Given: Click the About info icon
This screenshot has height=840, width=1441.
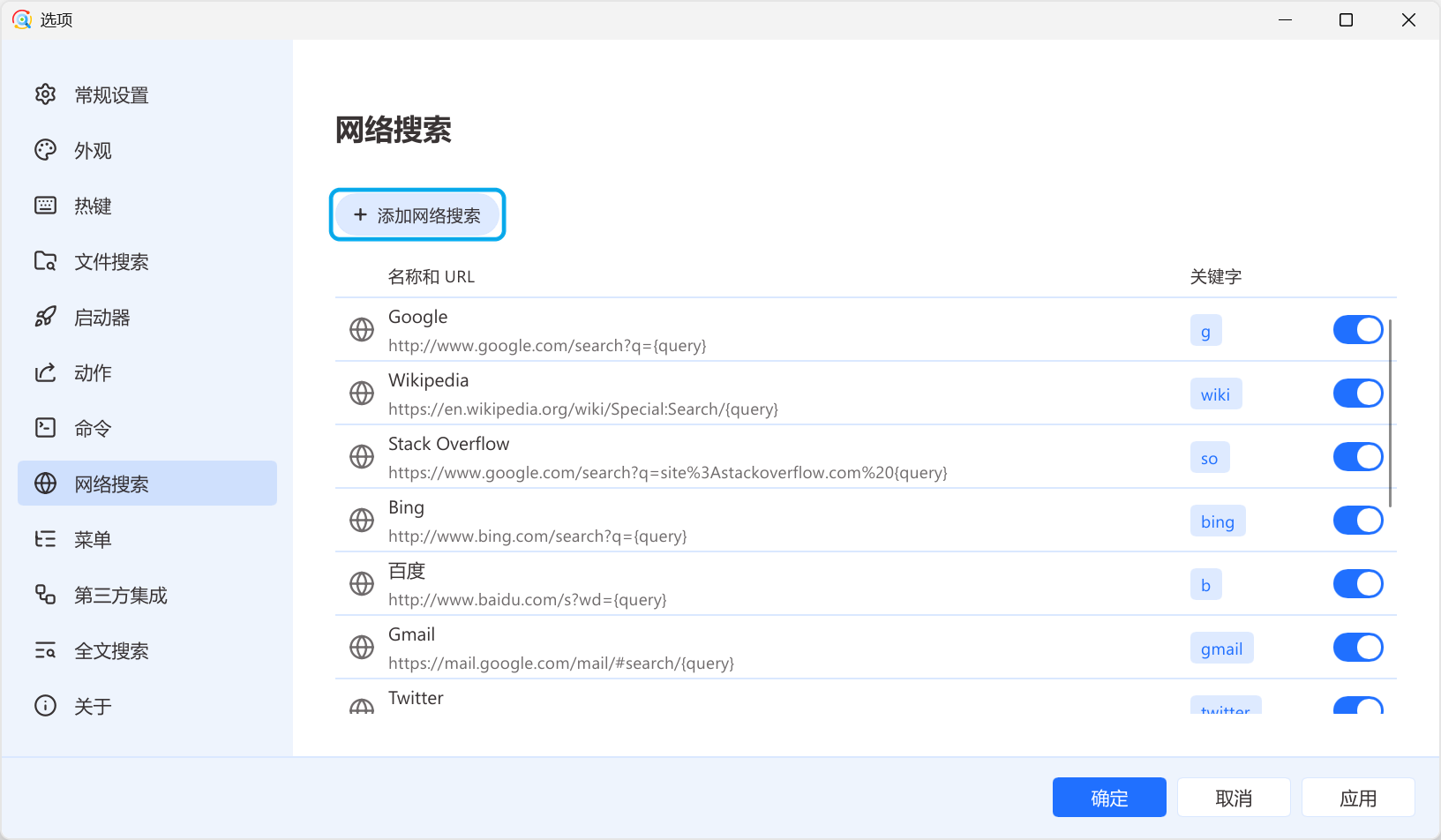Looking at the screenshot, I should pyautogui.click(x=45, y=706).
